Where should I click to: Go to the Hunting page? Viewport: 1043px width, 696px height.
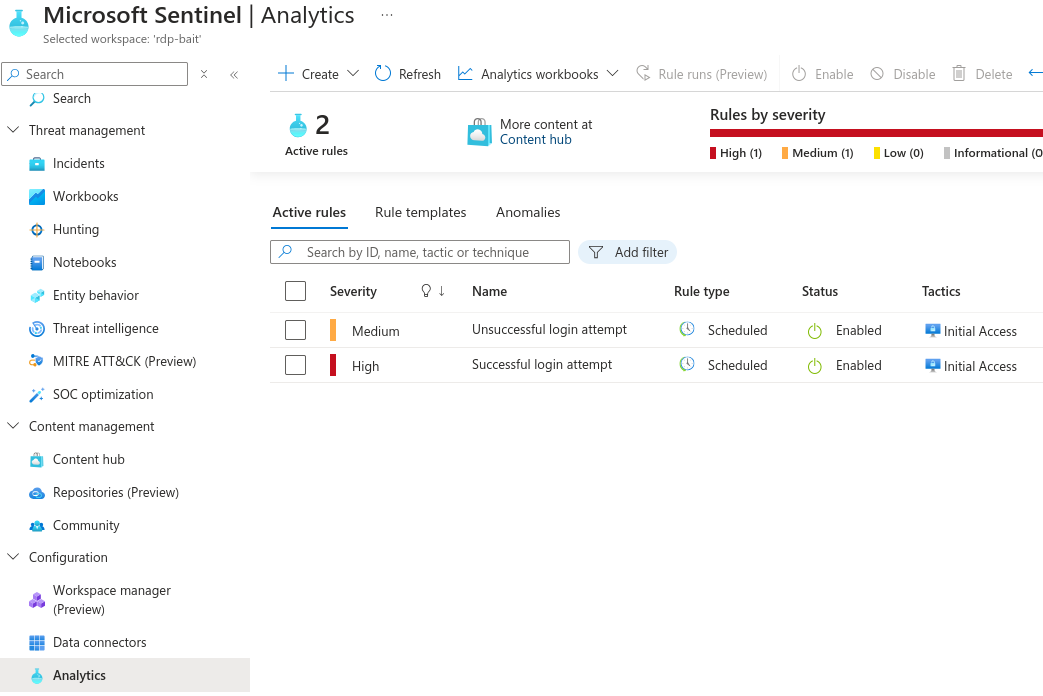click(x=76, y=230)
